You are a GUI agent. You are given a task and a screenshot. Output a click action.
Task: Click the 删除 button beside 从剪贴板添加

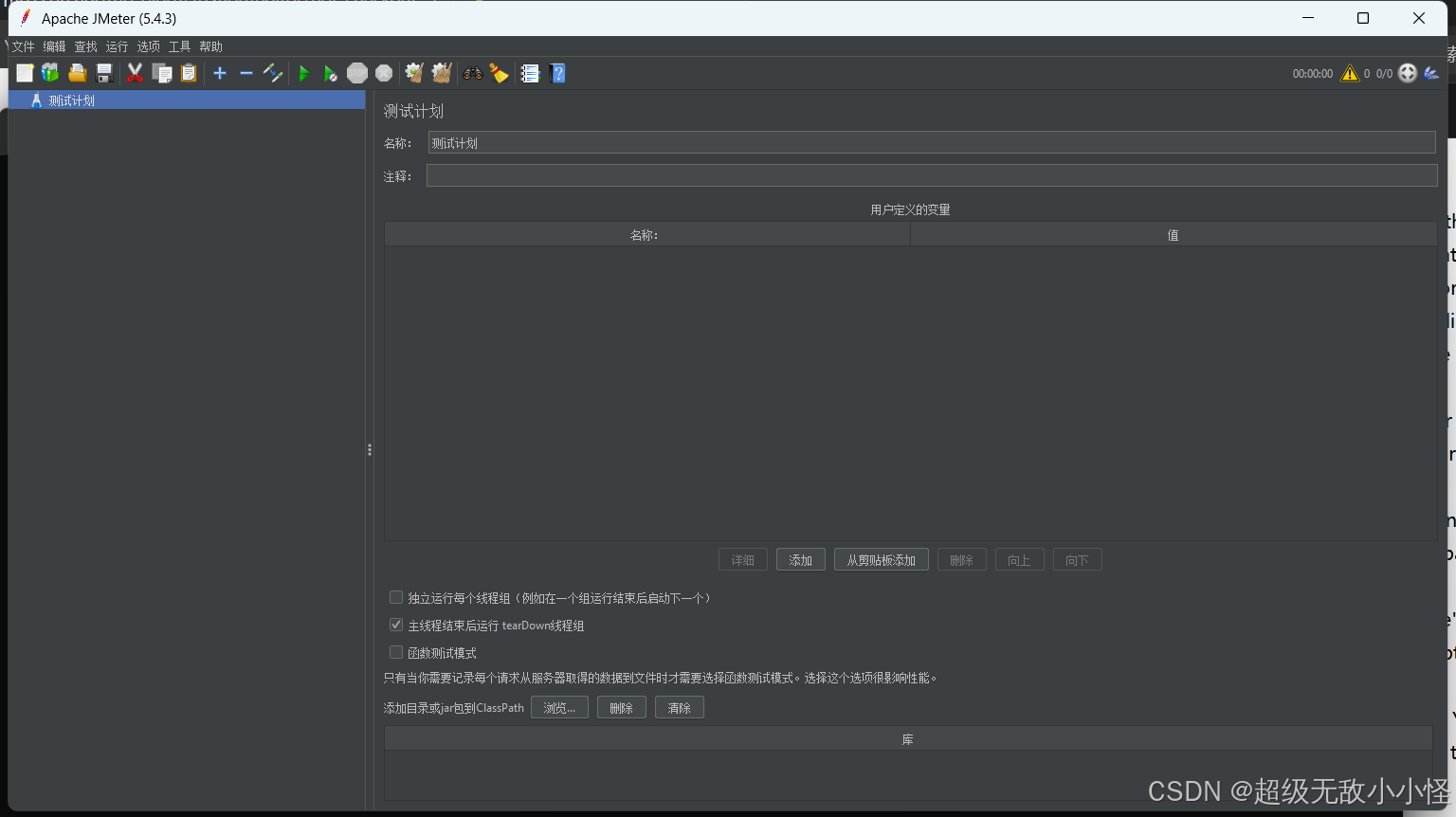click(962, 560)
